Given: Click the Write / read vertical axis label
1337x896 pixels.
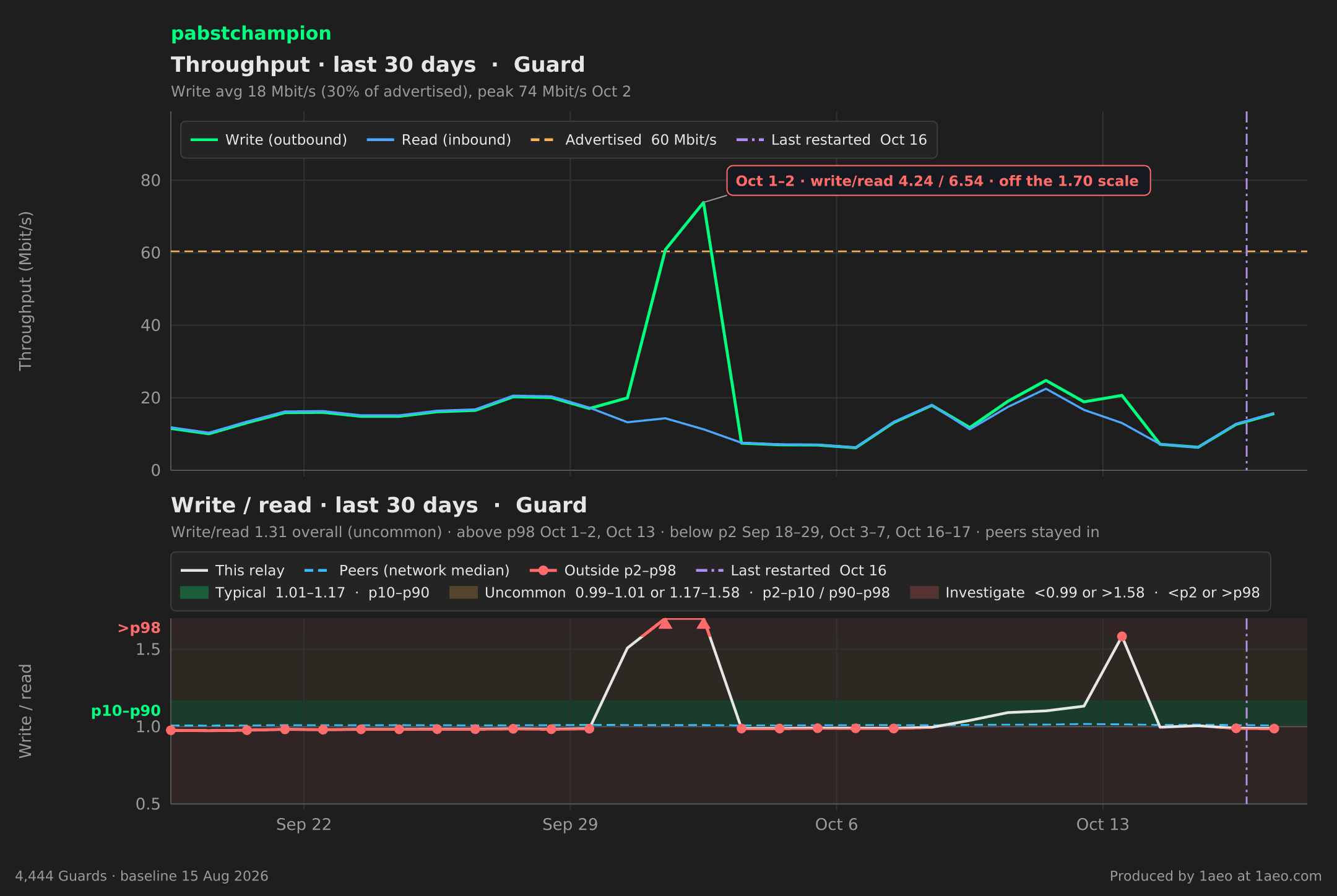Looking at the screenshot, I should (25, 711).
